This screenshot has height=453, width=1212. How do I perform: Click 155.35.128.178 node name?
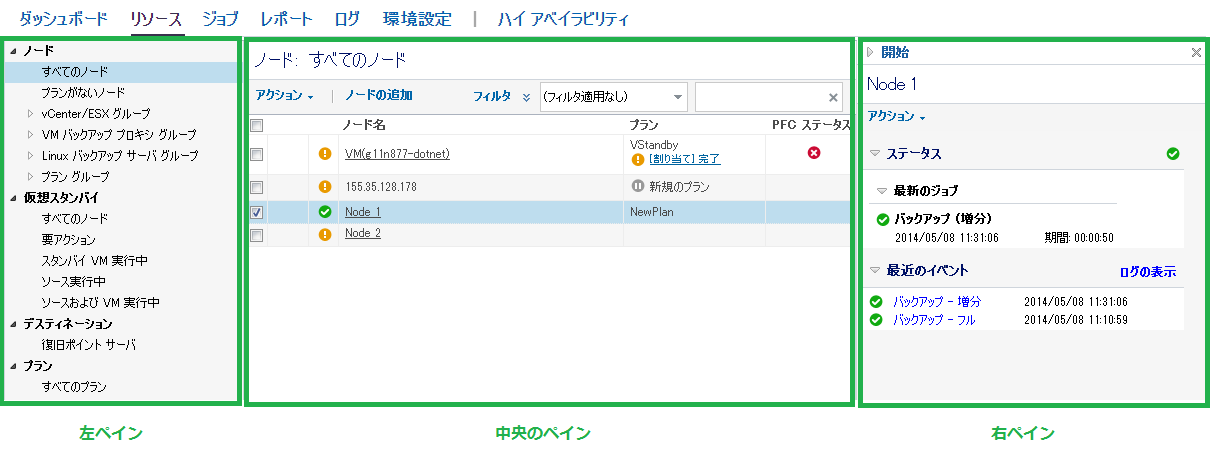(381, 187)
